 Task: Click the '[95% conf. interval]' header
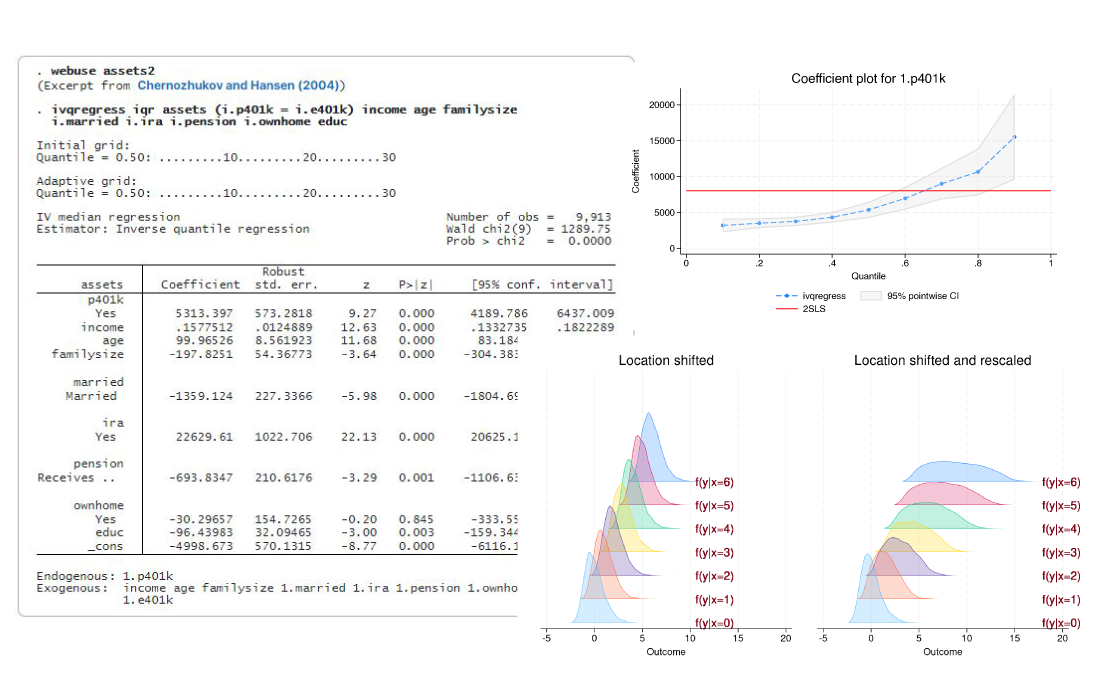(x=542, y=285)
